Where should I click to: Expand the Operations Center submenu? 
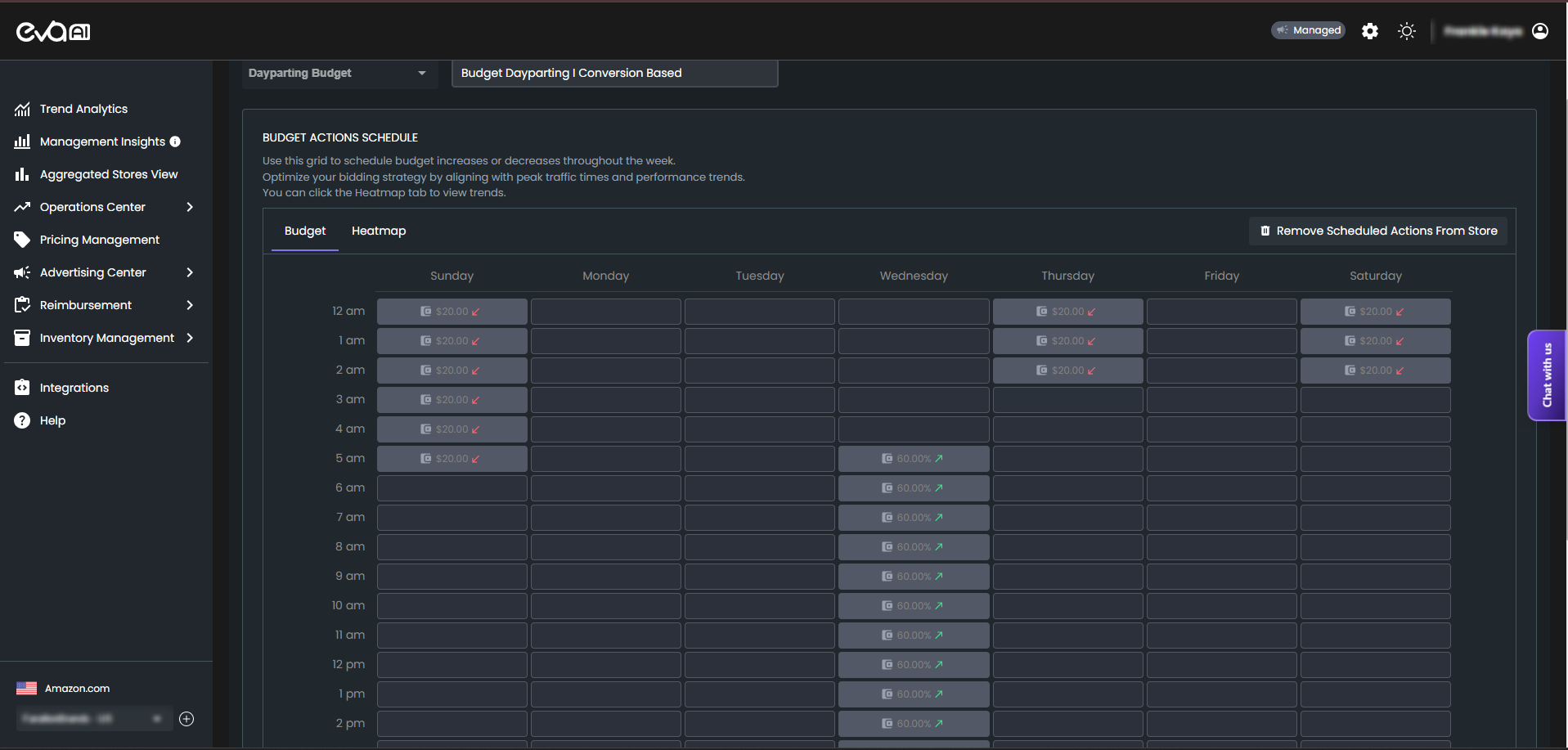[x=189, y=207]
